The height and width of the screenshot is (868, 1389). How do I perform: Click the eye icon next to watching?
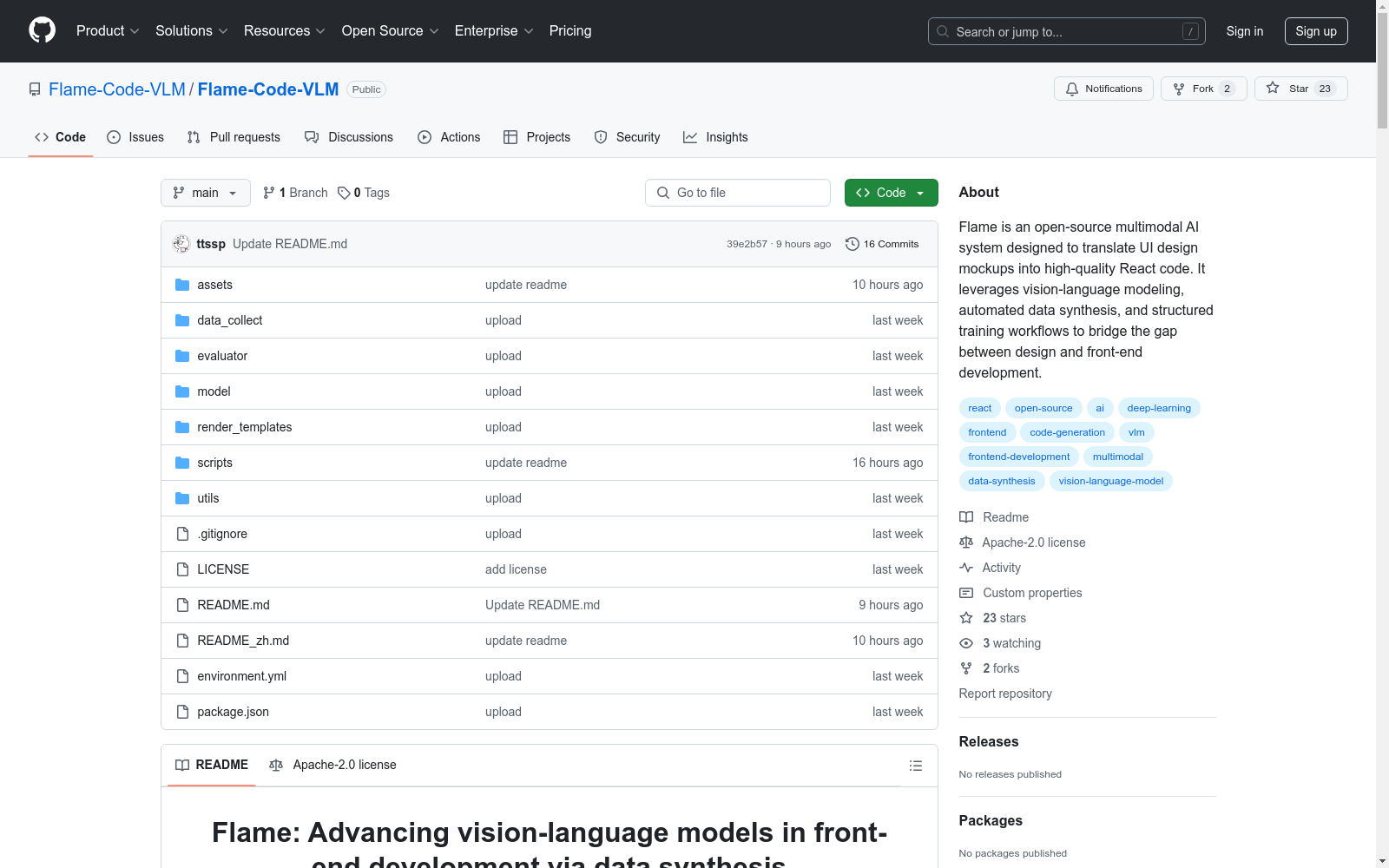966,643
